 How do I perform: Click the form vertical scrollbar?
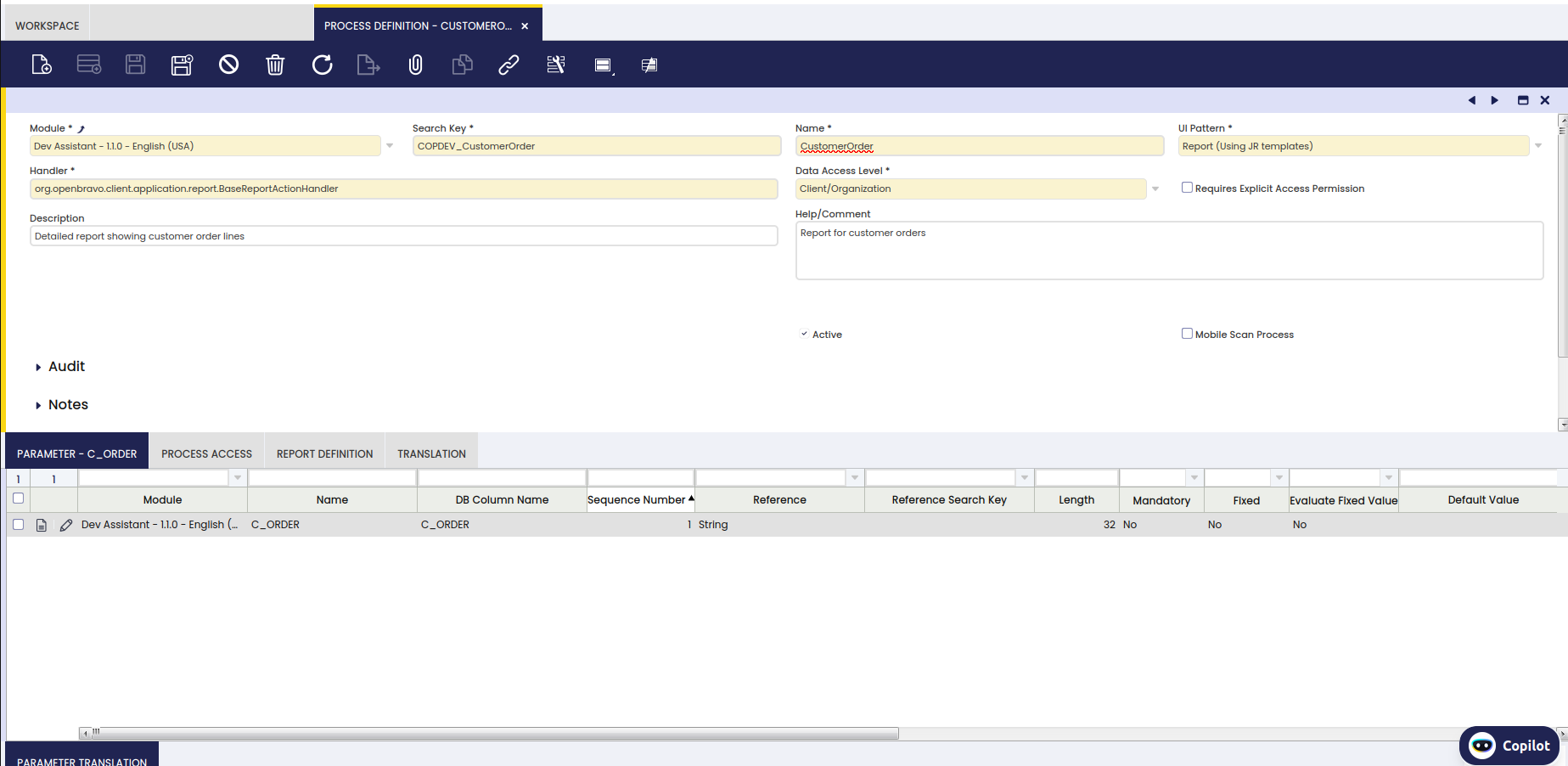pos(1563,242)
